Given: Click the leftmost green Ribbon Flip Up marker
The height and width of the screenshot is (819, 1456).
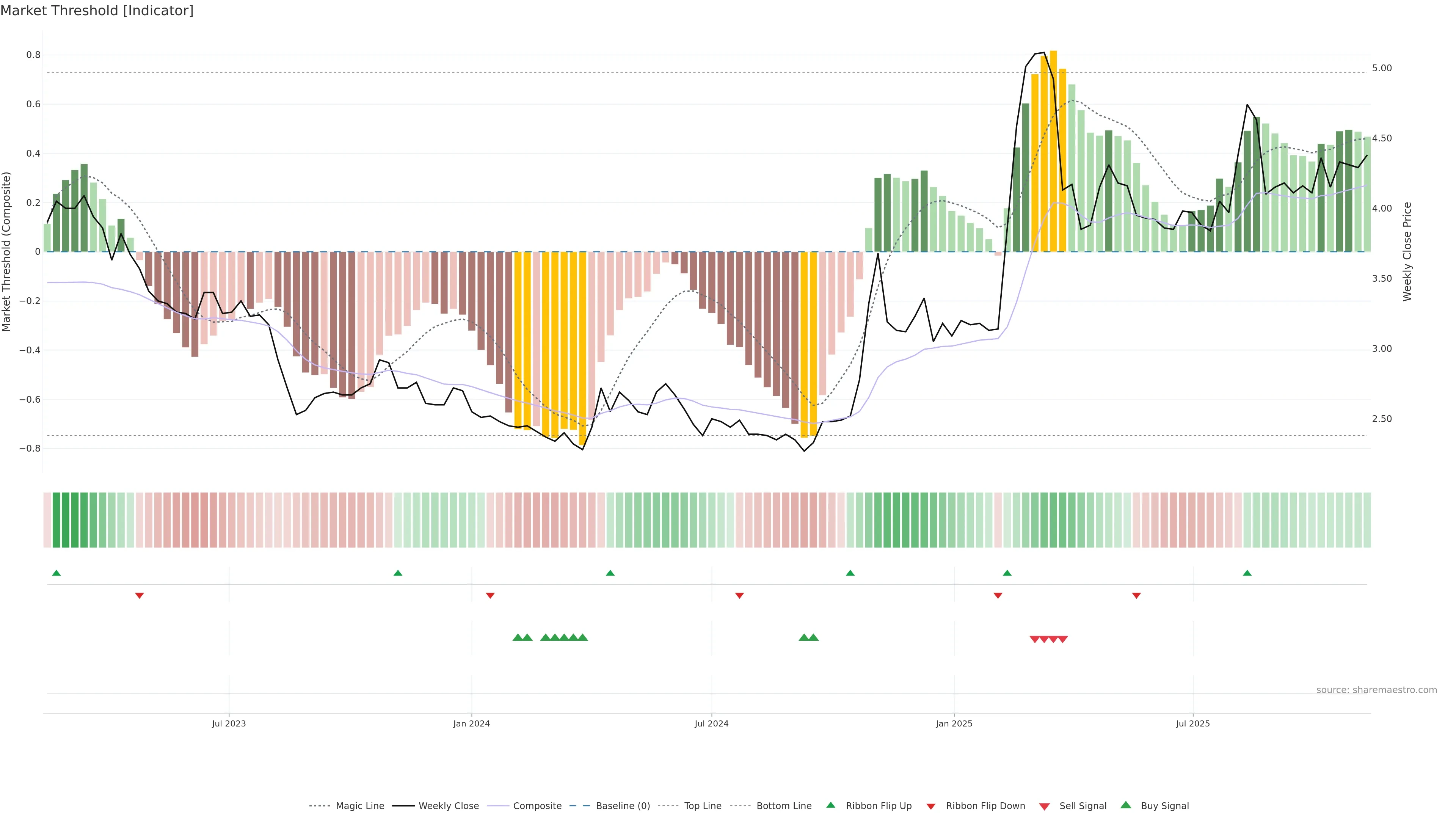Looking at the screenshot, I should [x=56, y=573].
